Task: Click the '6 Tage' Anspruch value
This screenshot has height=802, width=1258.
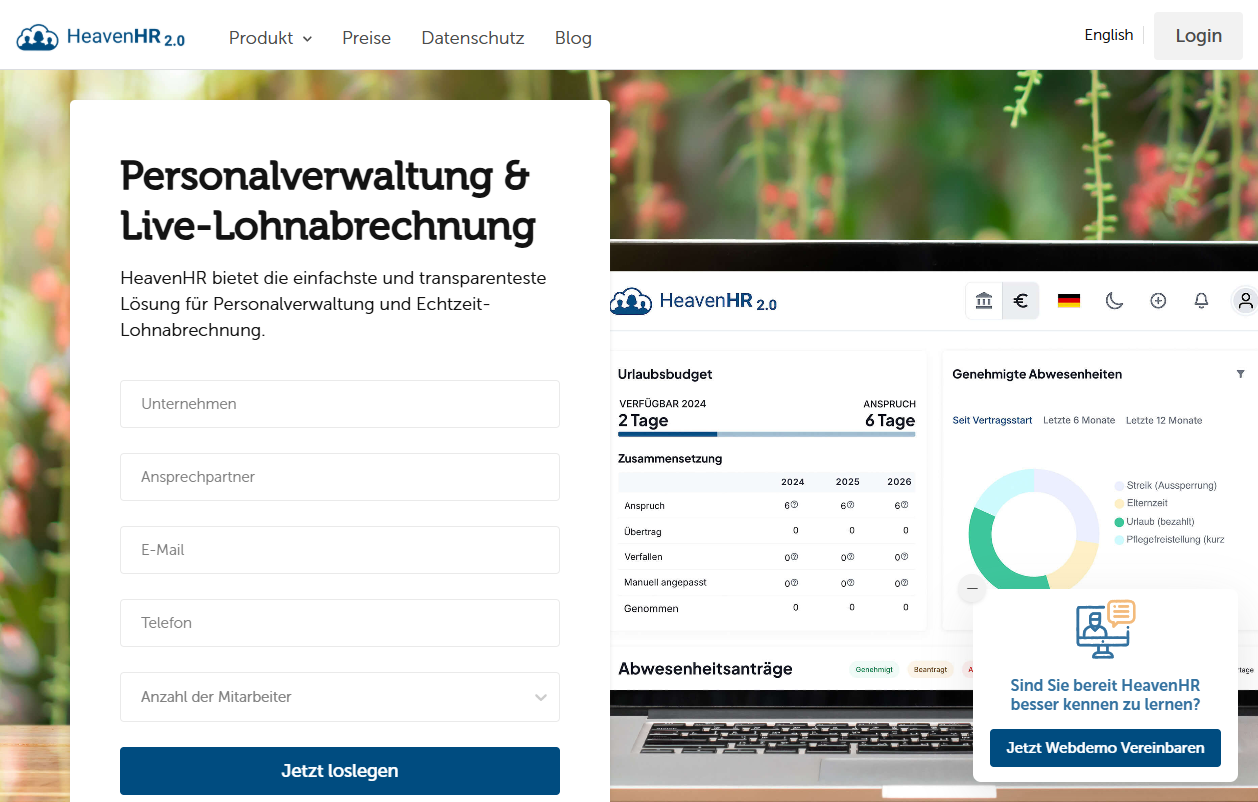Action: click(890, 420)
